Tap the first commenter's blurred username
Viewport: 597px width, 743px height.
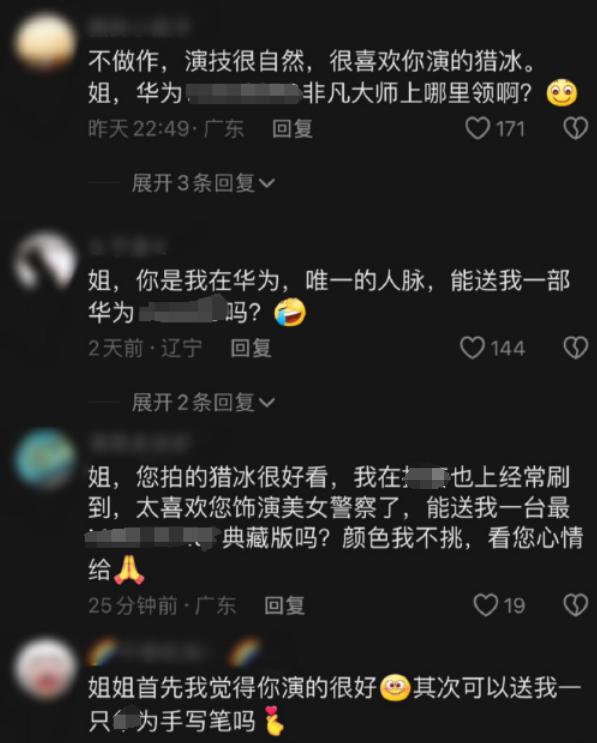point(139,27)
